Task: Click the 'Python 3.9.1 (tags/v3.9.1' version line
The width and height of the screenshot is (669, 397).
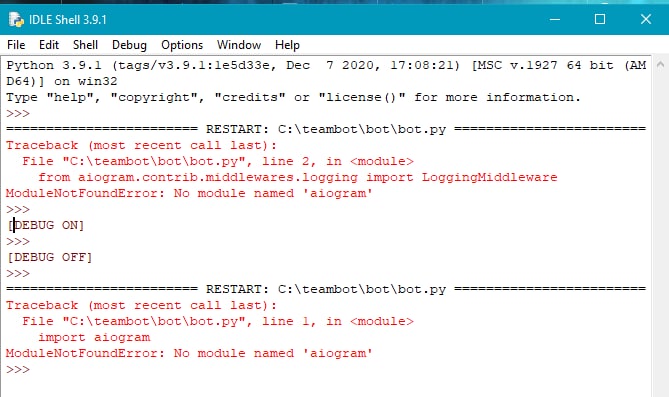Action: pos(326,65)
